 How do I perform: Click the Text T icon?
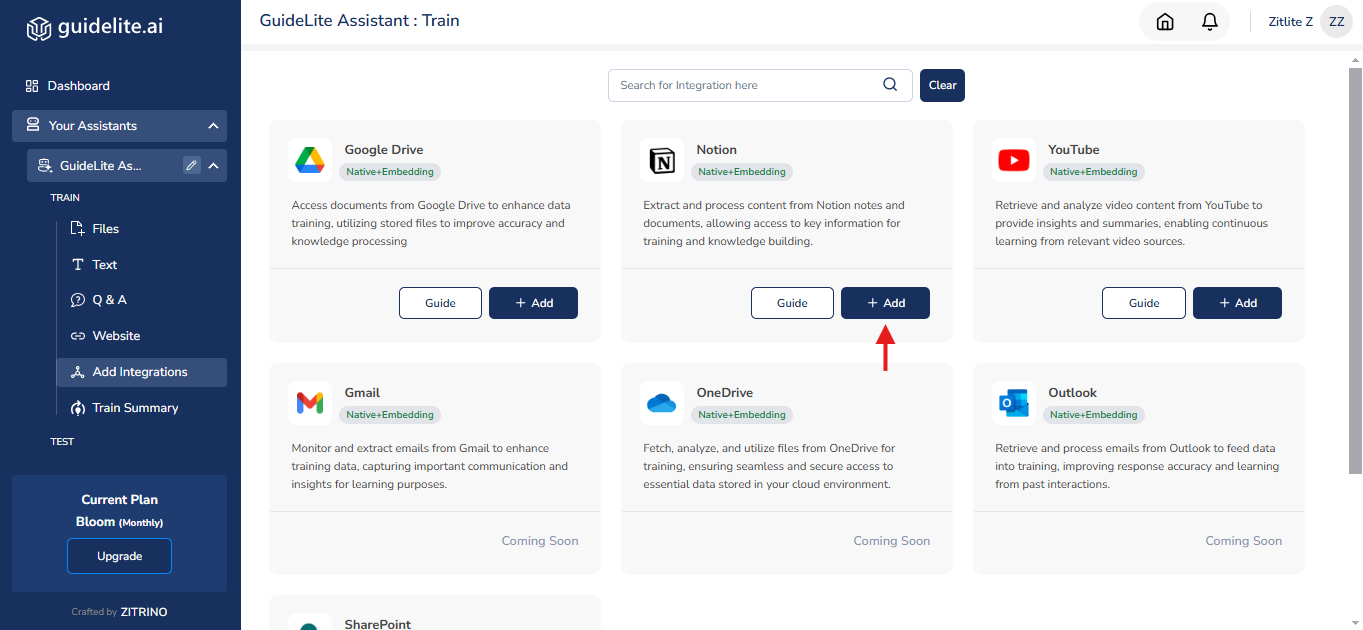[78, 265]
